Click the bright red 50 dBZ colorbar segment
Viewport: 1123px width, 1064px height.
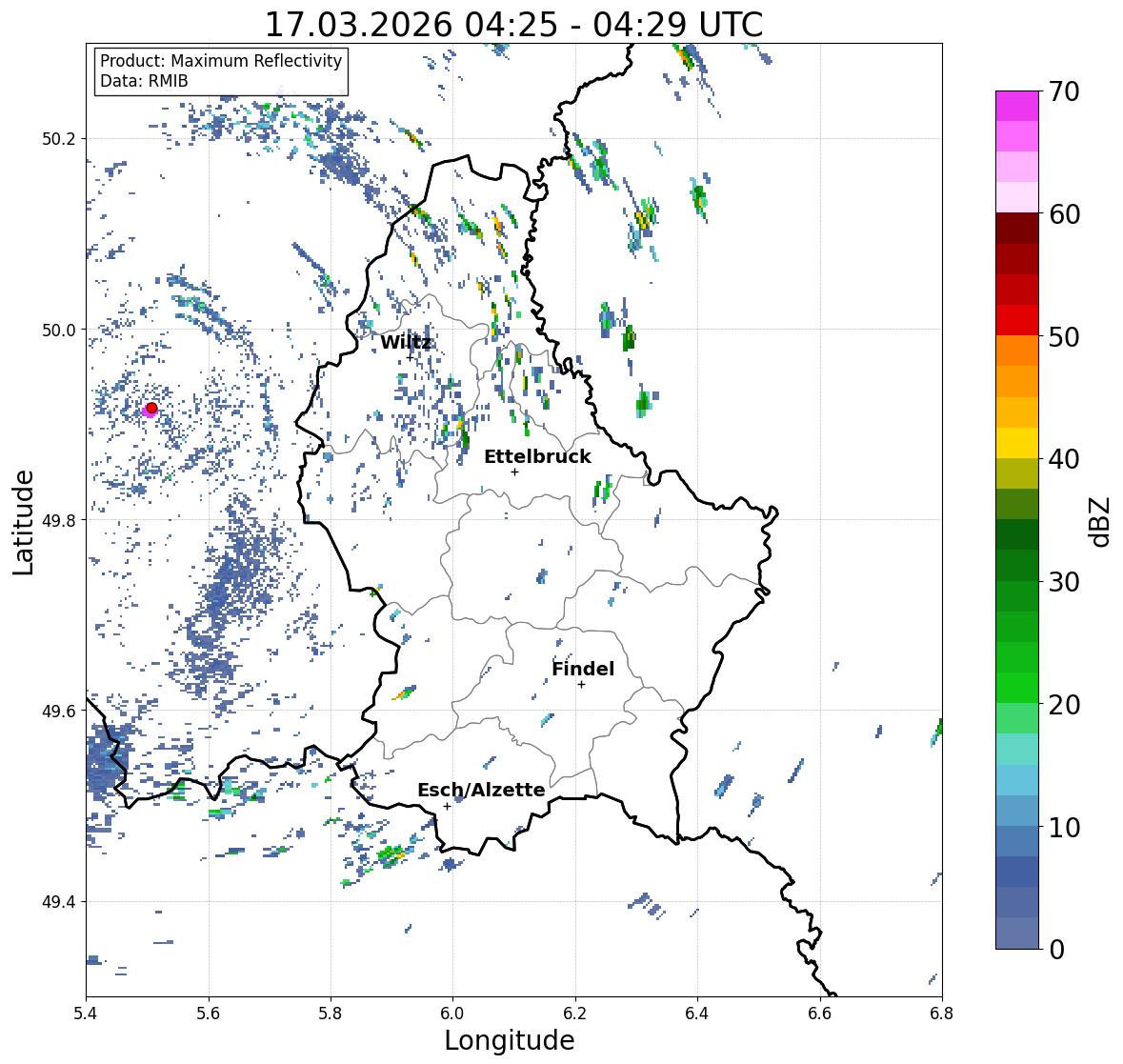point(1017,320)
